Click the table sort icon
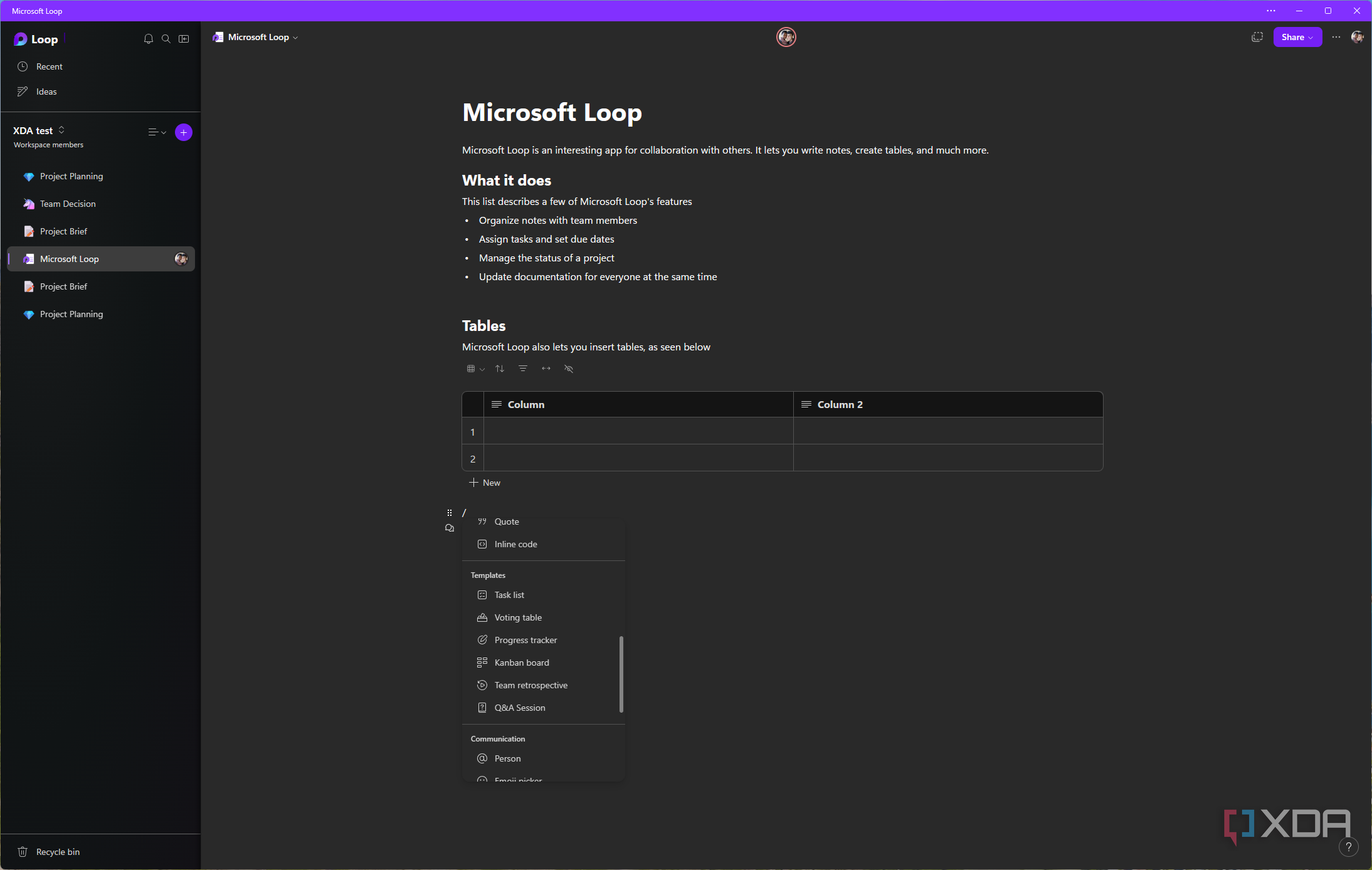Screen dimensions: 1372x870 500,369
